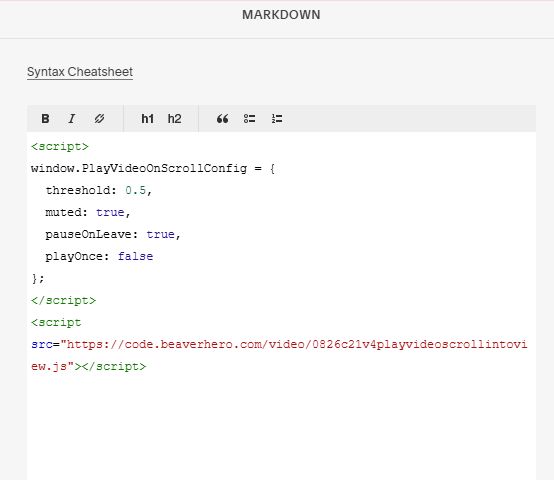Screen dimensions: 554x480
Task: Place cursor on the opening script tag line
Action: [60, 147]
